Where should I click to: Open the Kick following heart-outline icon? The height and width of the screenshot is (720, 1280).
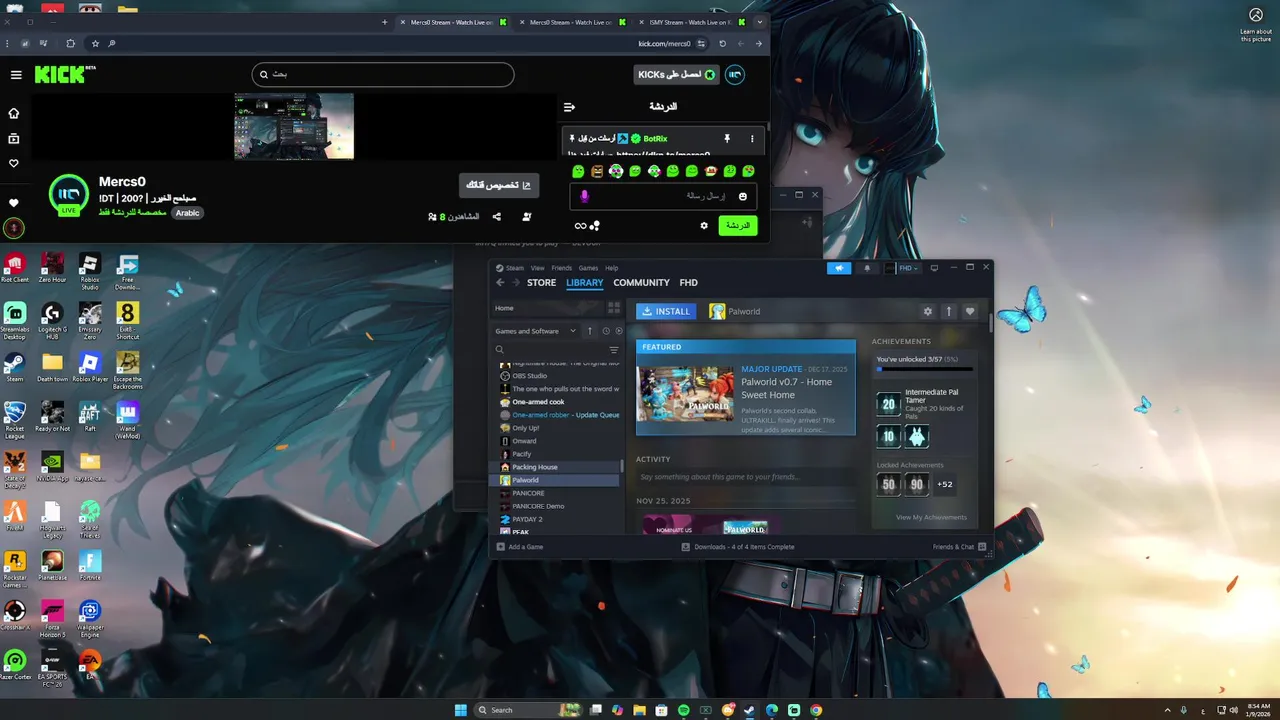click(14, 163)
